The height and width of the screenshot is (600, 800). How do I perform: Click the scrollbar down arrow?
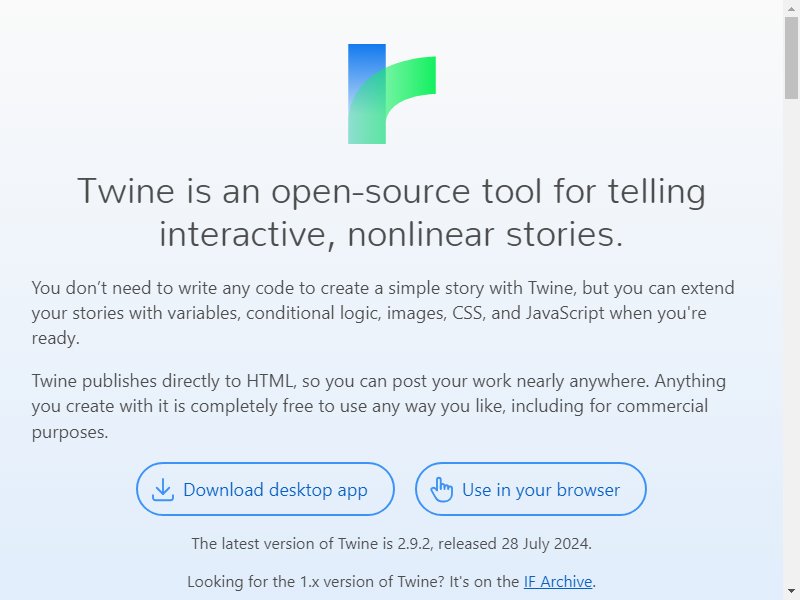click(792, 592)
